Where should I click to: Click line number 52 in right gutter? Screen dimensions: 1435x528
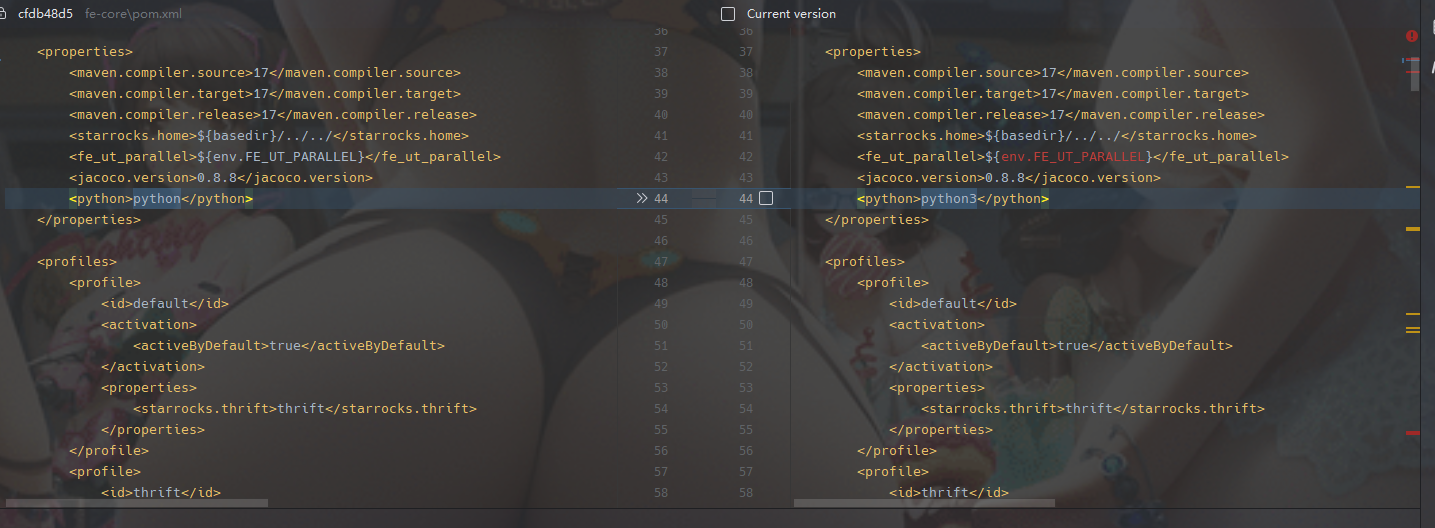coord(745,367)
